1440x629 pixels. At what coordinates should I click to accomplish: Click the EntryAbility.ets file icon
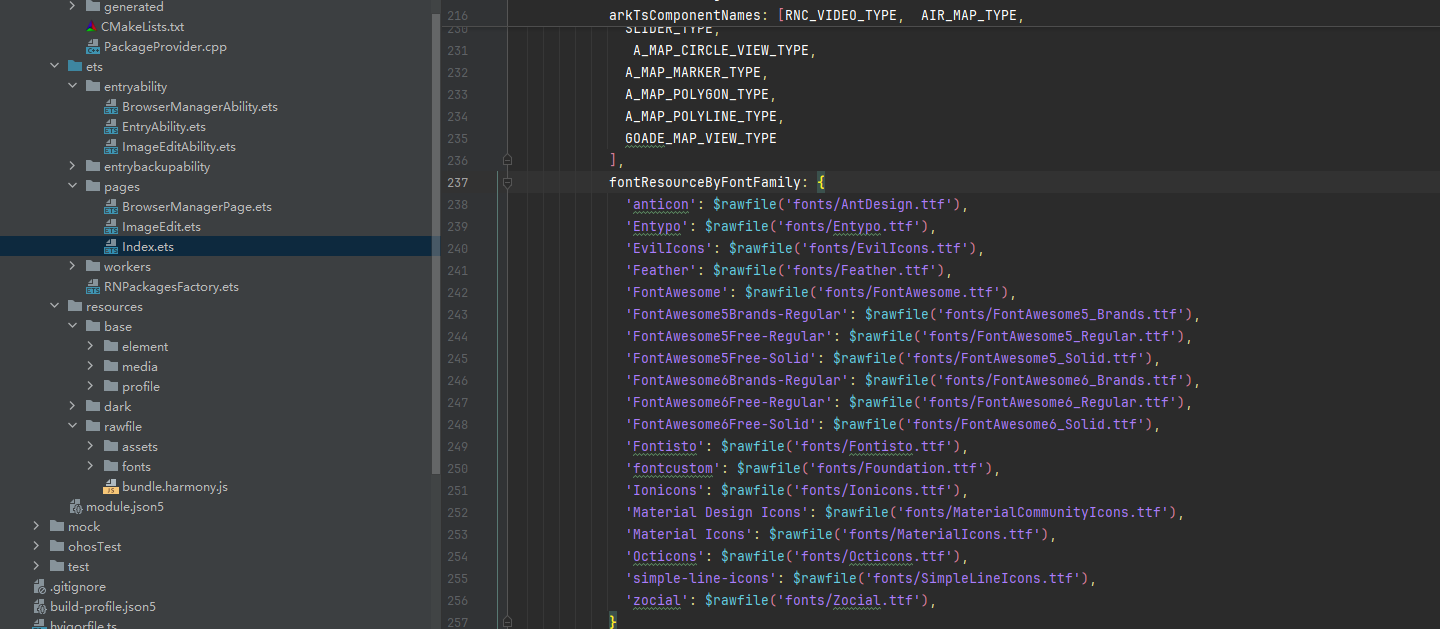(111, 127)
